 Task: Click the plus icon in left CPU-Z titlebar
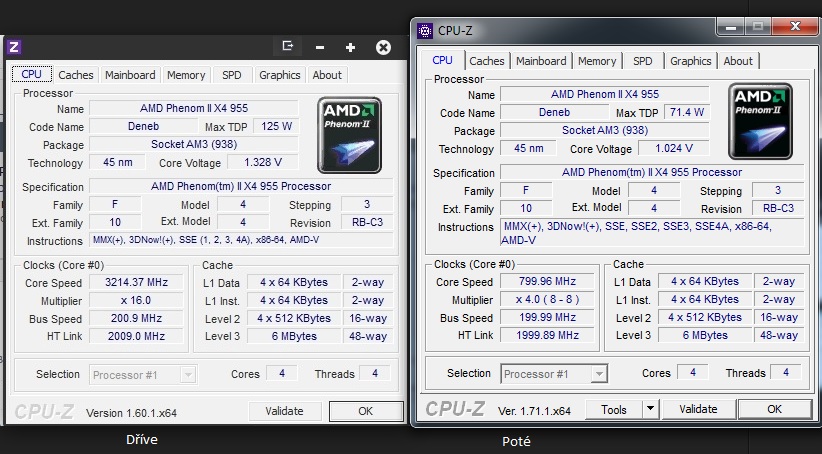350,48
